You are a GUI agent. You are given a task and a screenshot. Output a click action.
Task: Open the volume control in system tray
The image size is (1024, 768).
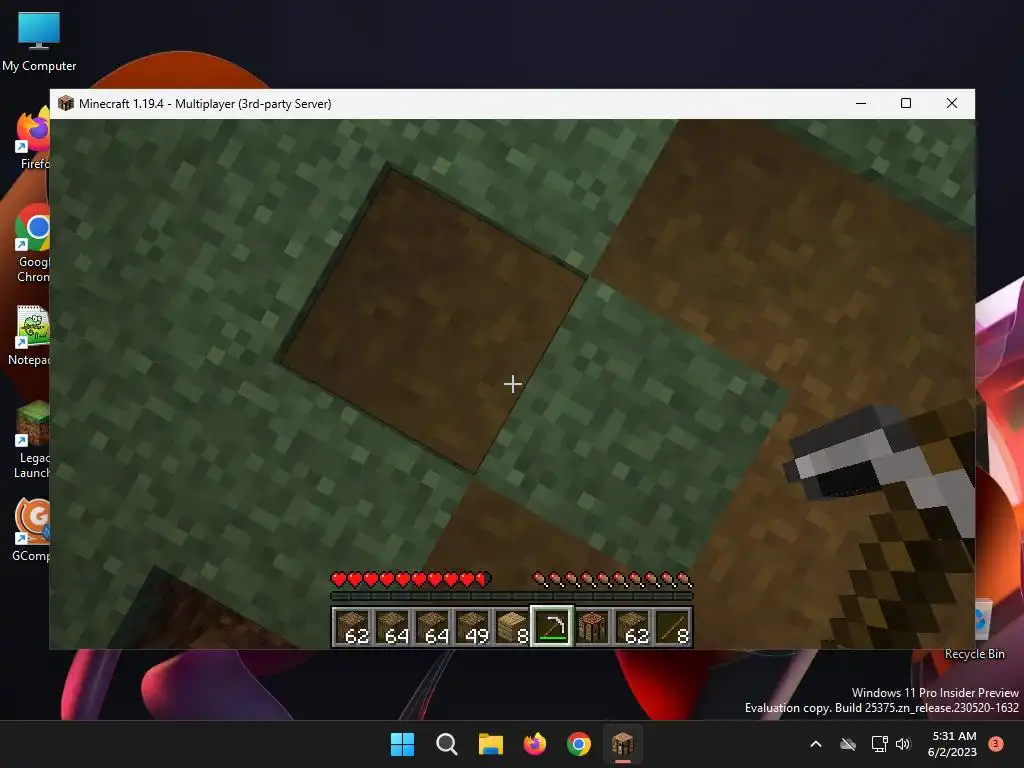click(x=903, y=744)
